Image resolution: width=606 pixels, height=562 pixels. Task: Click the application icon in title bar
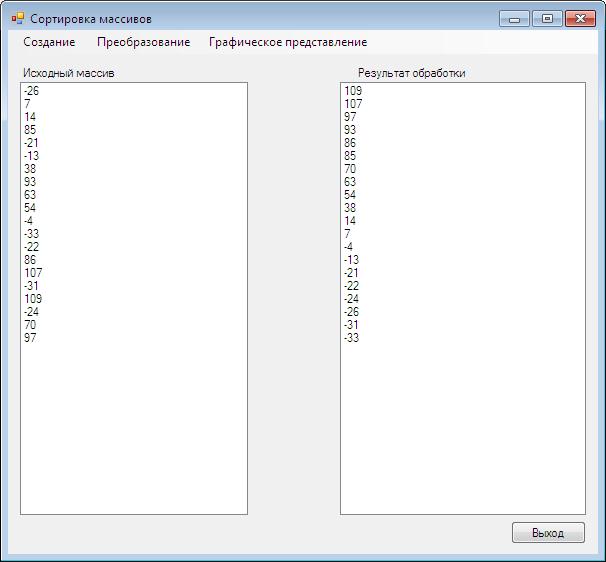click(18, 18)
